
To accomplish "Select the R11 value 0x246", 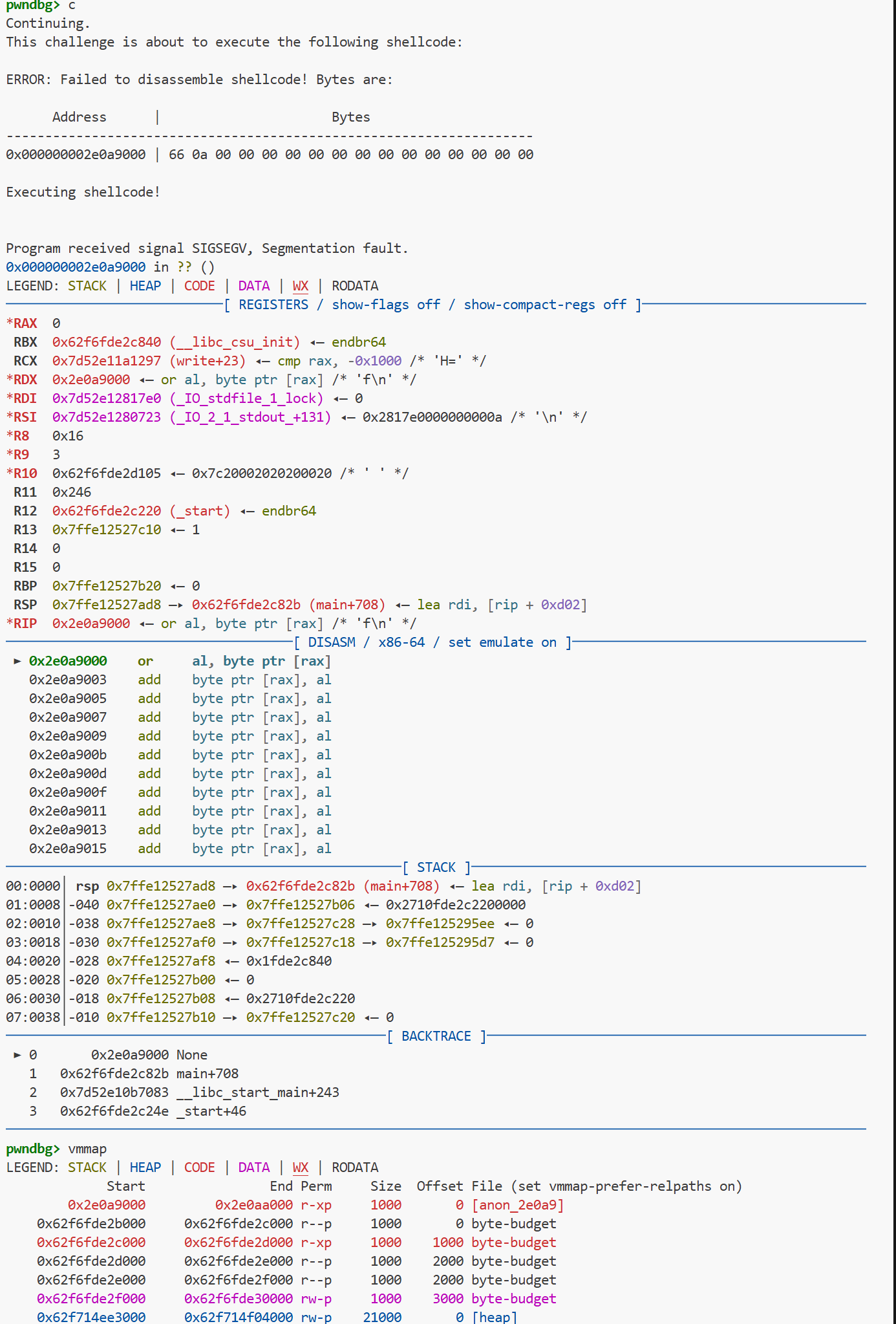I will (72, 492).
